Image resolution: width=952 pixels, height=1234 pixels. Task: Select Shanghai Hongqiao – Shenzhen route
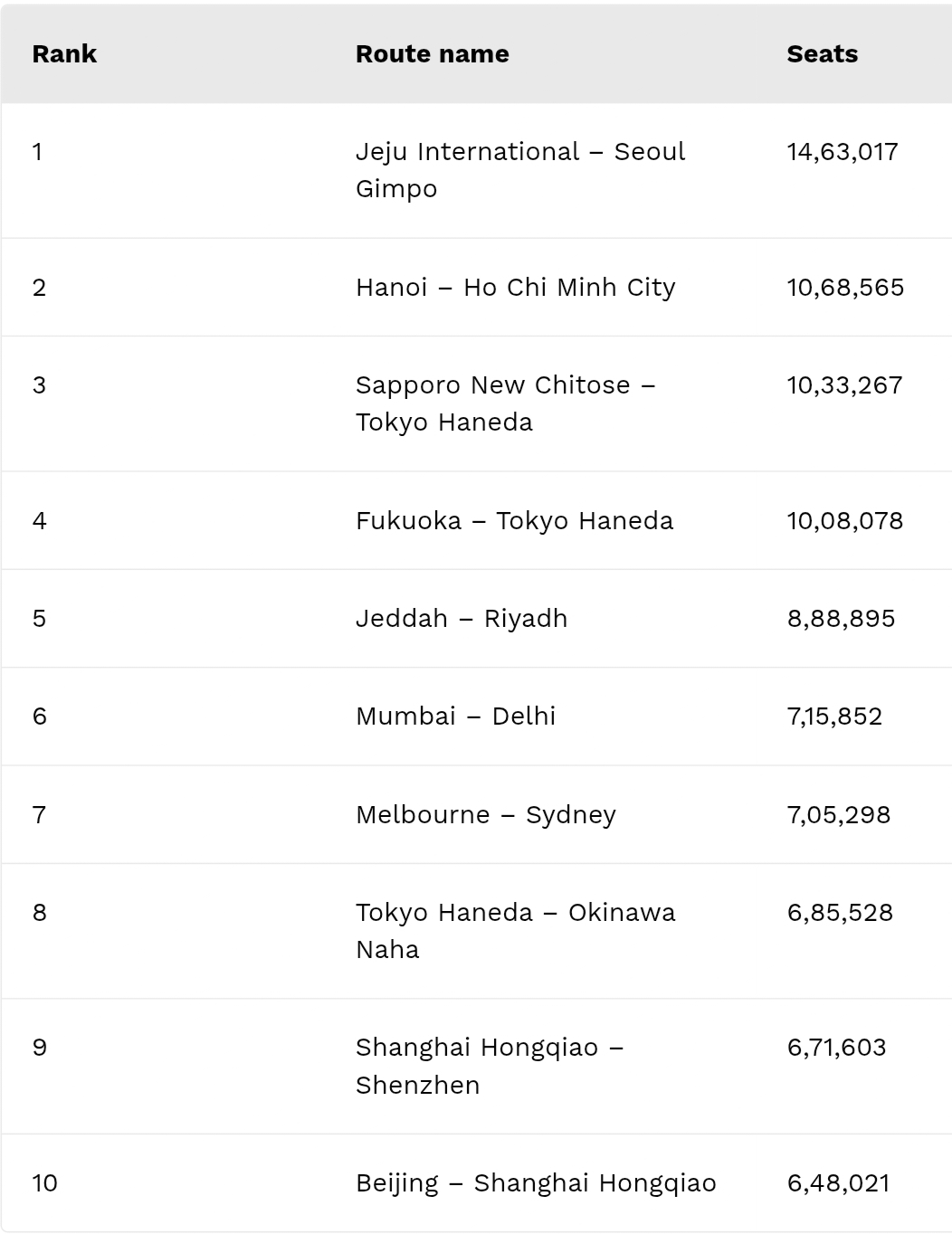(x=489, y=1066)
